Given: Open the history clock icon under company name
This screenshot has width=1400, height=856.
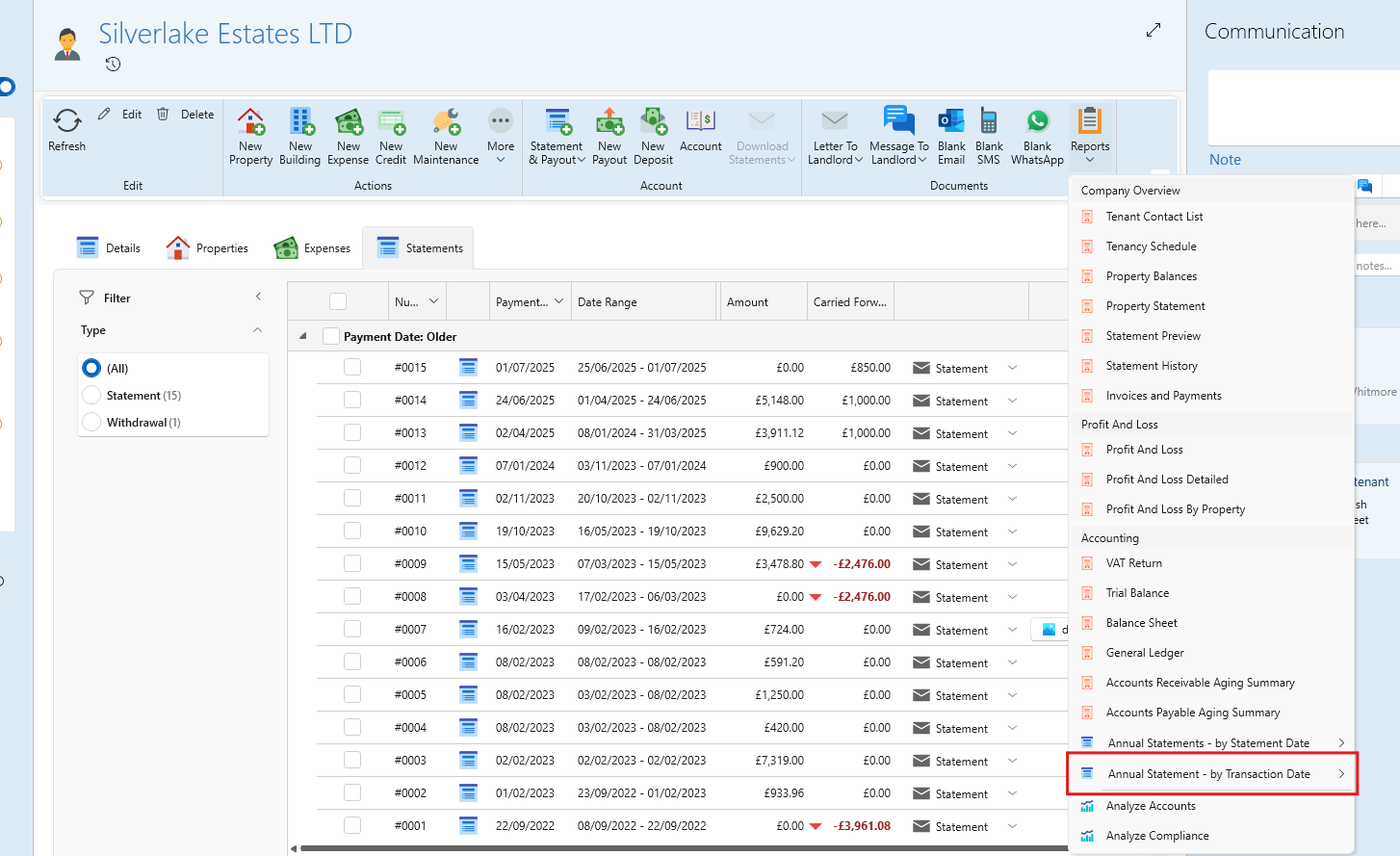Looking at the screenshot, I should point(113,65).
